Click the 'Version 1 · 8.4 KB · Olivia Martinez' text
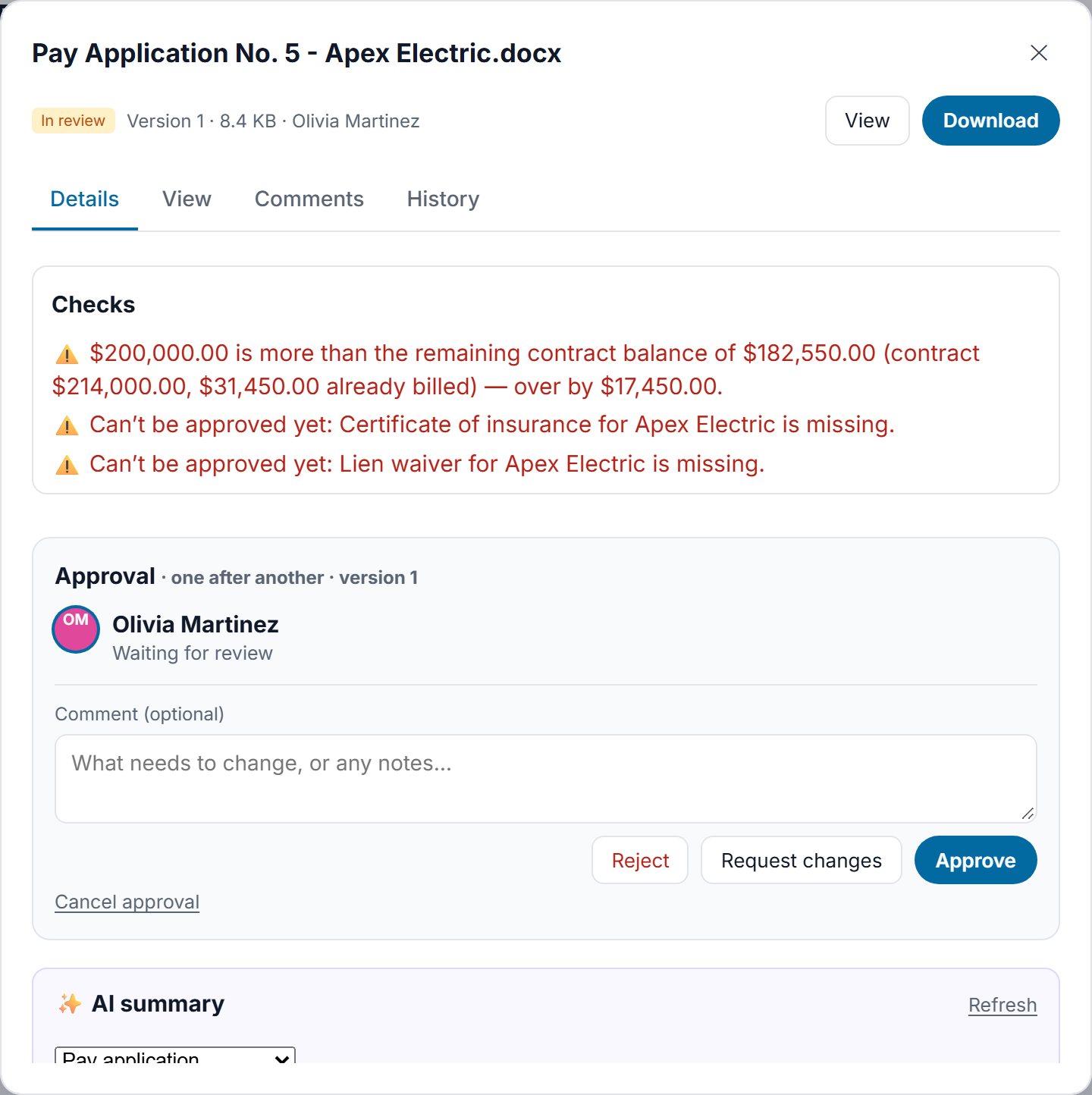 (273, 121)
